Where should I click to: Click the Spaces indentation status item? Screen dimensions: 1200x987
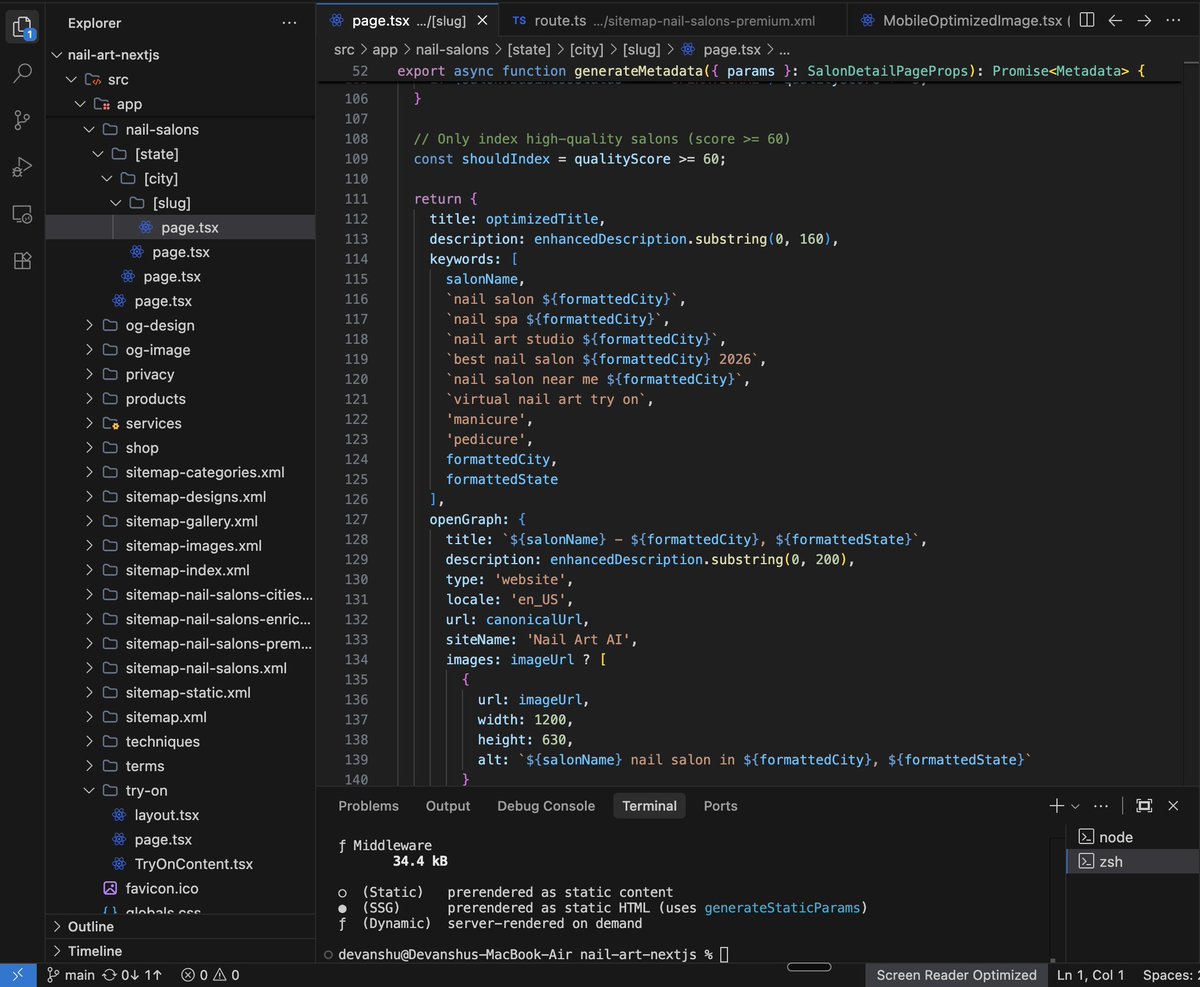[1170, 975]
